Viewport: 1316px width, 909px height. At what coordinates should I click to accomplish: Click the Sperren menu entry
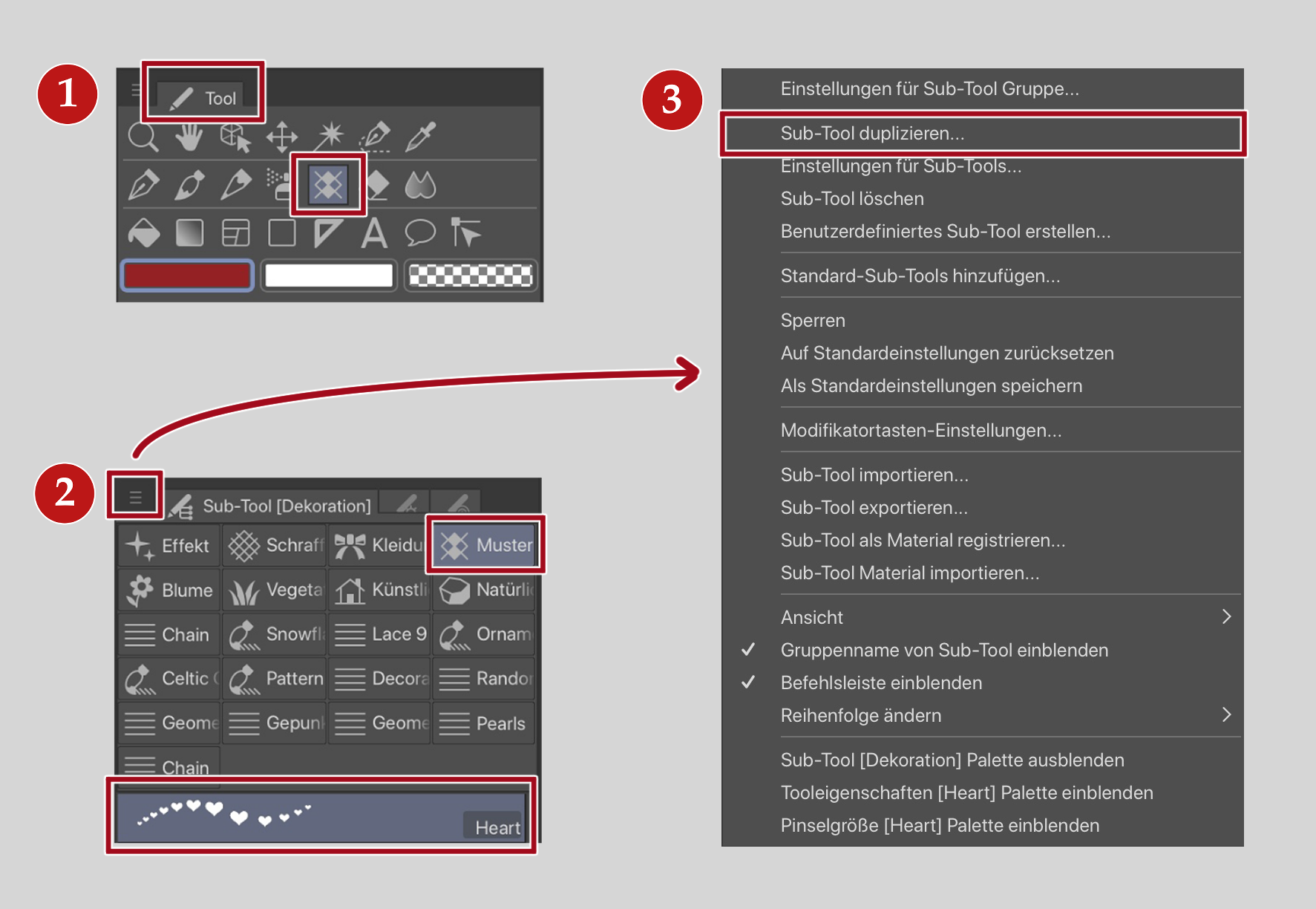(982, 321)
